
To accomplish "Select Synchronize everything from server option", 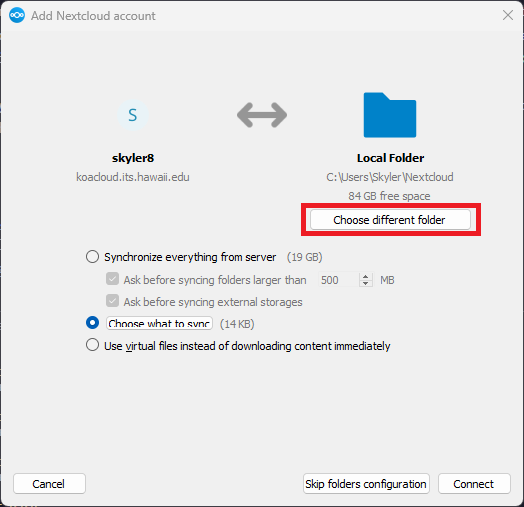I will pyautogui.click(x=92, y=257).
